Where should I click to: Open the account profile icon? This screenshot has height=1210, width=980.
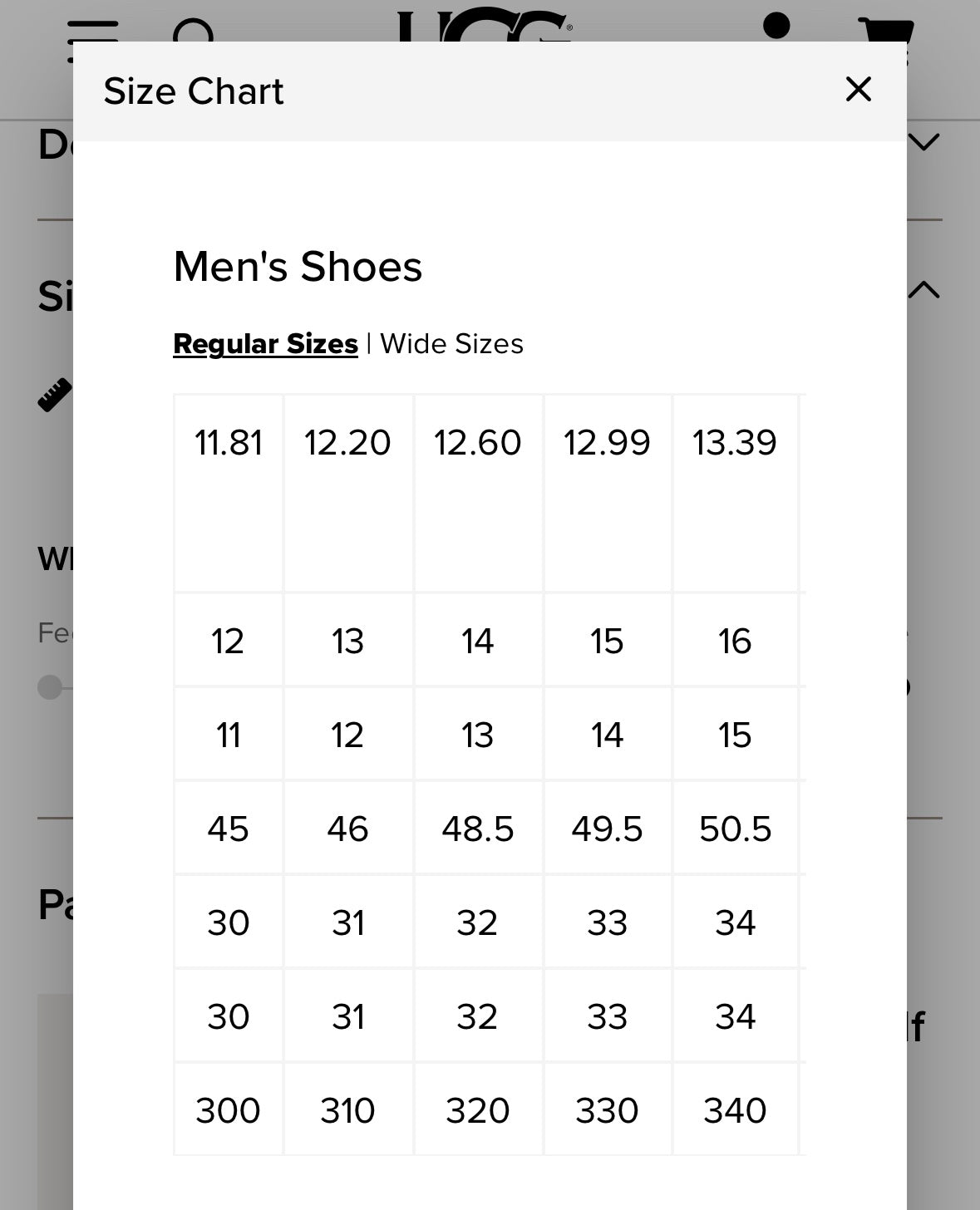tap(776, 27)
